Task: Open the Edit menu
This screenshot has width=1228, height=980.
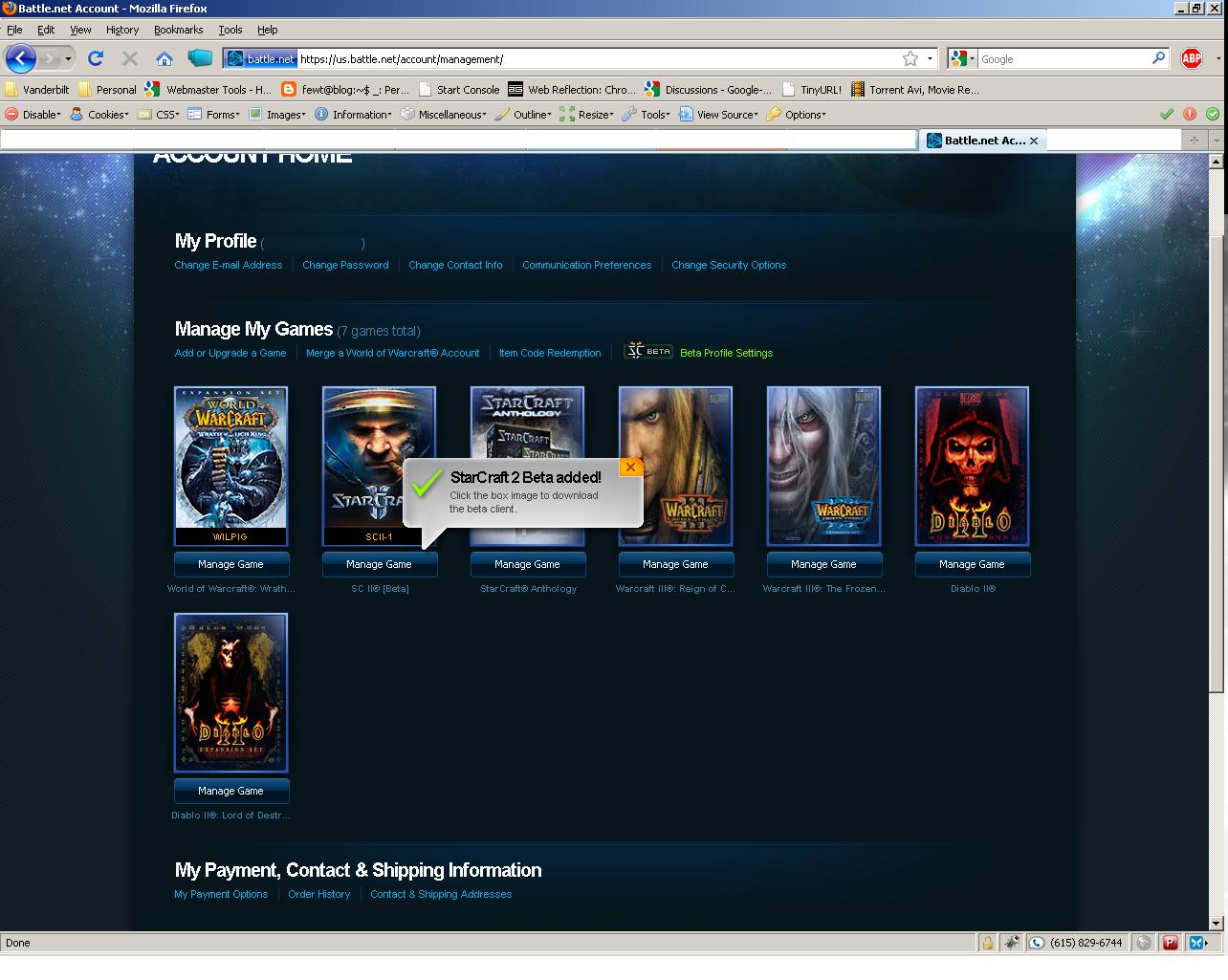Action: click(x=46, y=30)
